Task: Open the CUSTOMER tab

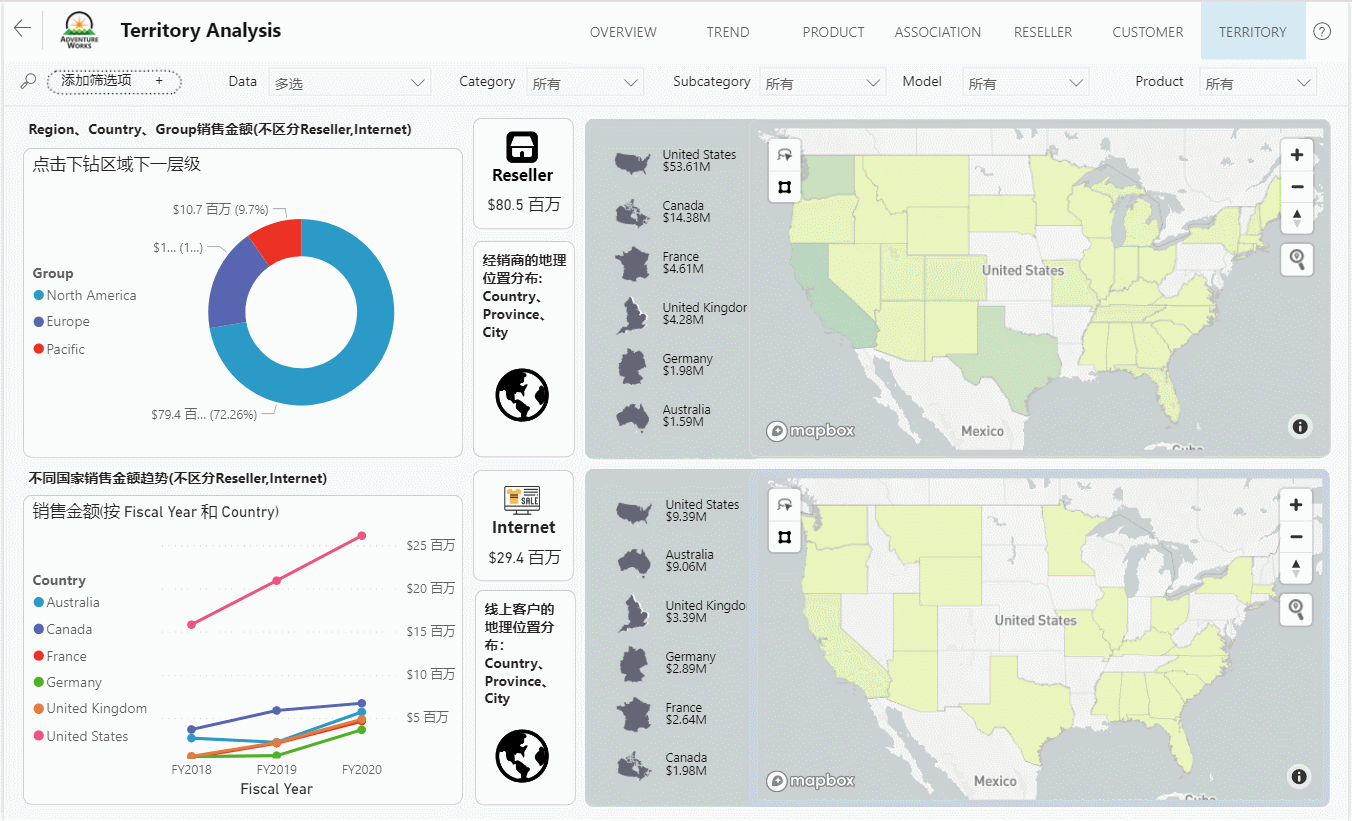Action: [1147, 32]
